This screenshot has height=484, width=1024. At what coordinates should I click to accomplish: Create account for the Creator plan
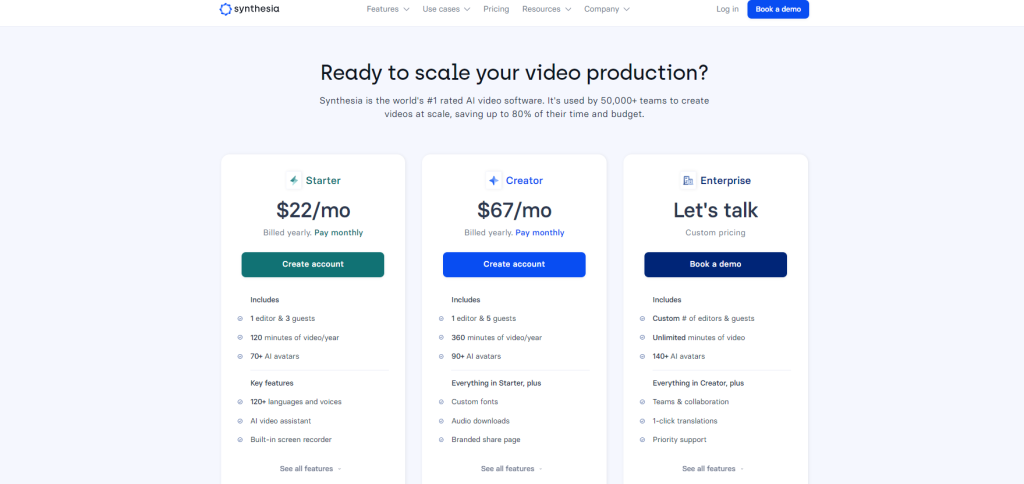tap(514, 265)
